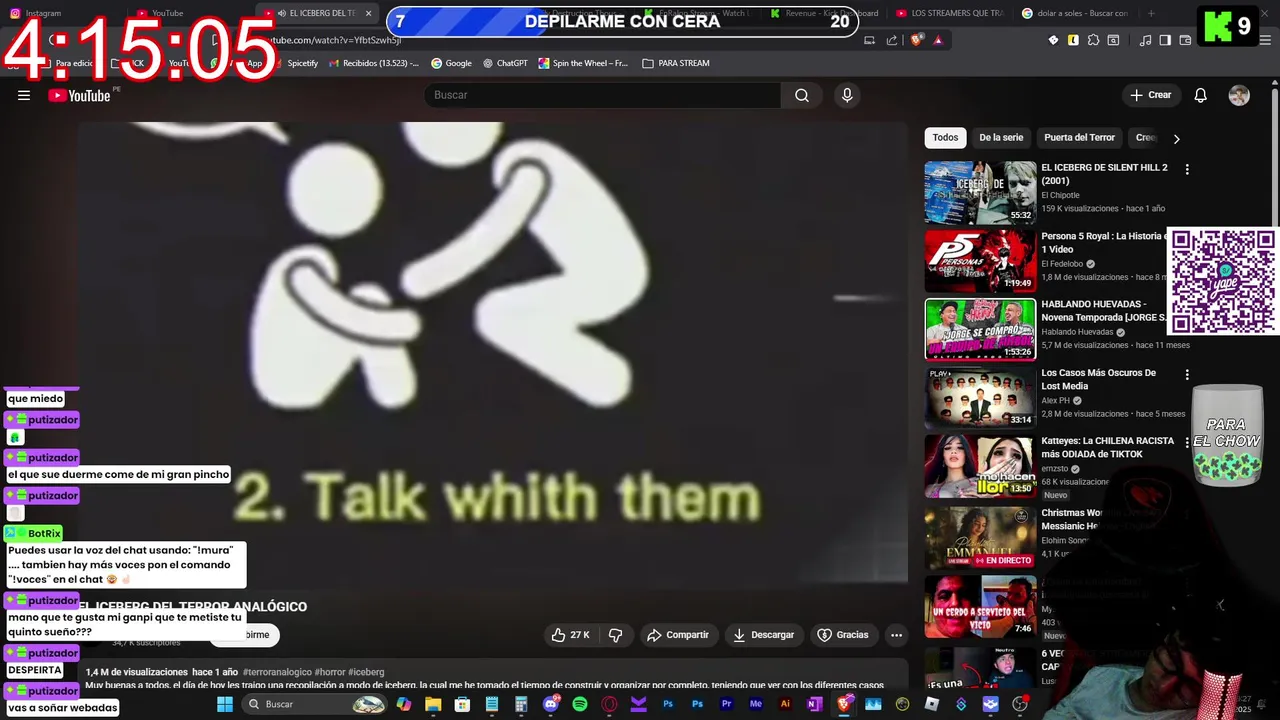Viewport: 1280px width, 720px height.
Task: Open the Google bookmark
Action: (451, 63)
